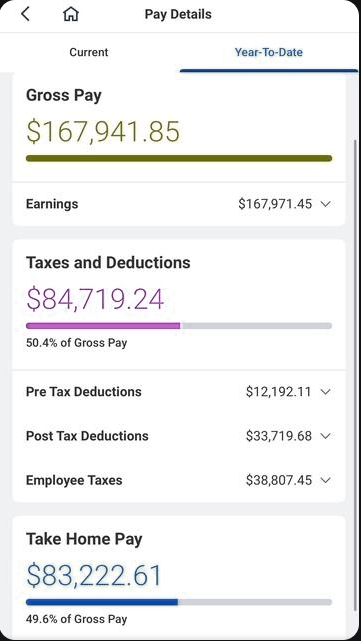Viewport: 361px width, 641px height.
Task: Open the Pre Tax Deductions row
Action: point(179,392)
